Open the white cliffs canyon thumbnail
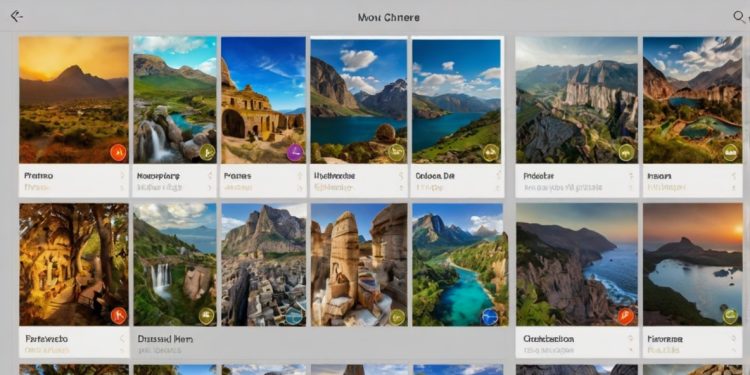Viewport: 750px width, 375px height. click(576, 99)
